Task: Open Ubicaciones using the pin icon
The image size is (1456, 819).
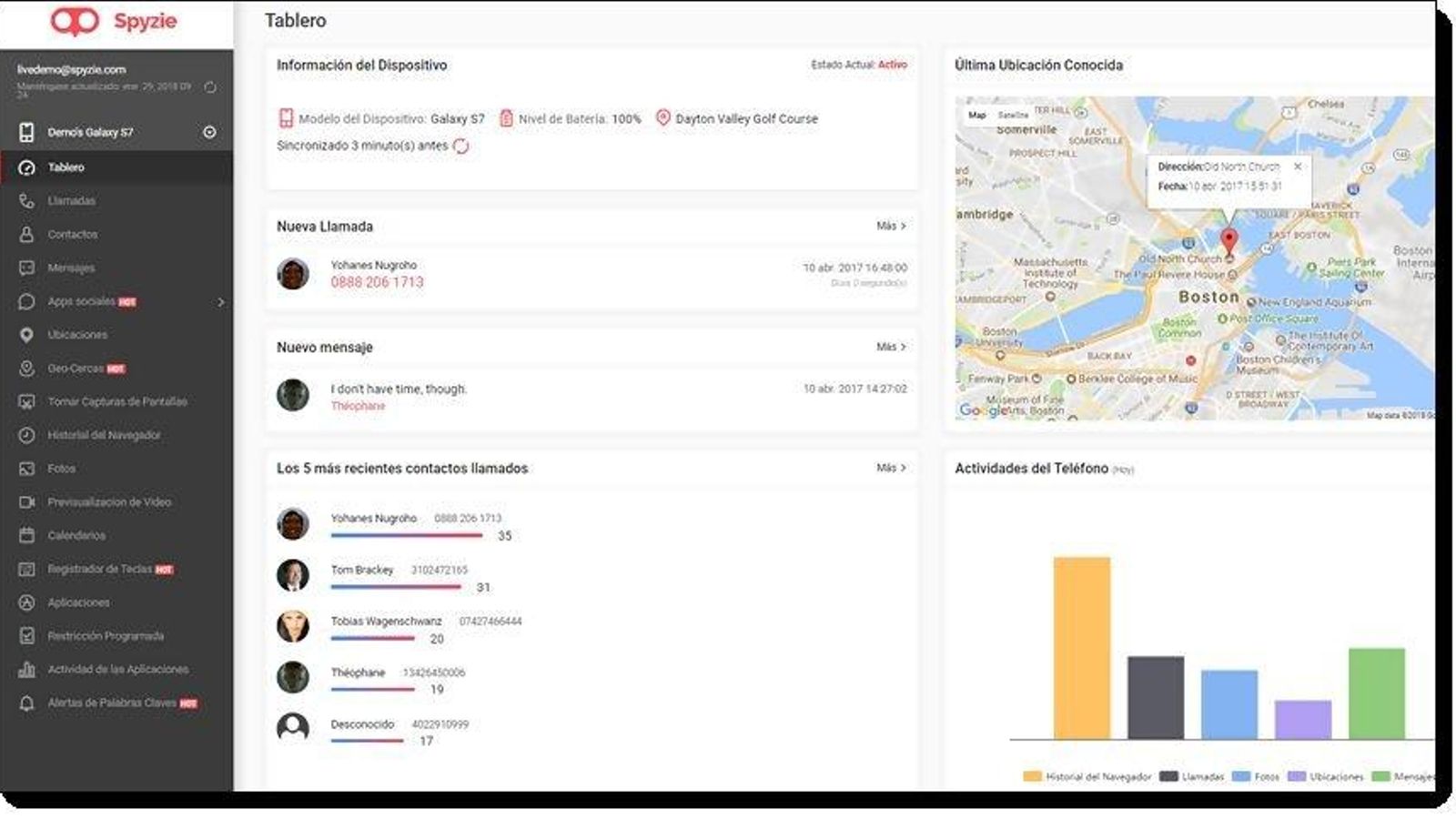Action: (26, 335)
